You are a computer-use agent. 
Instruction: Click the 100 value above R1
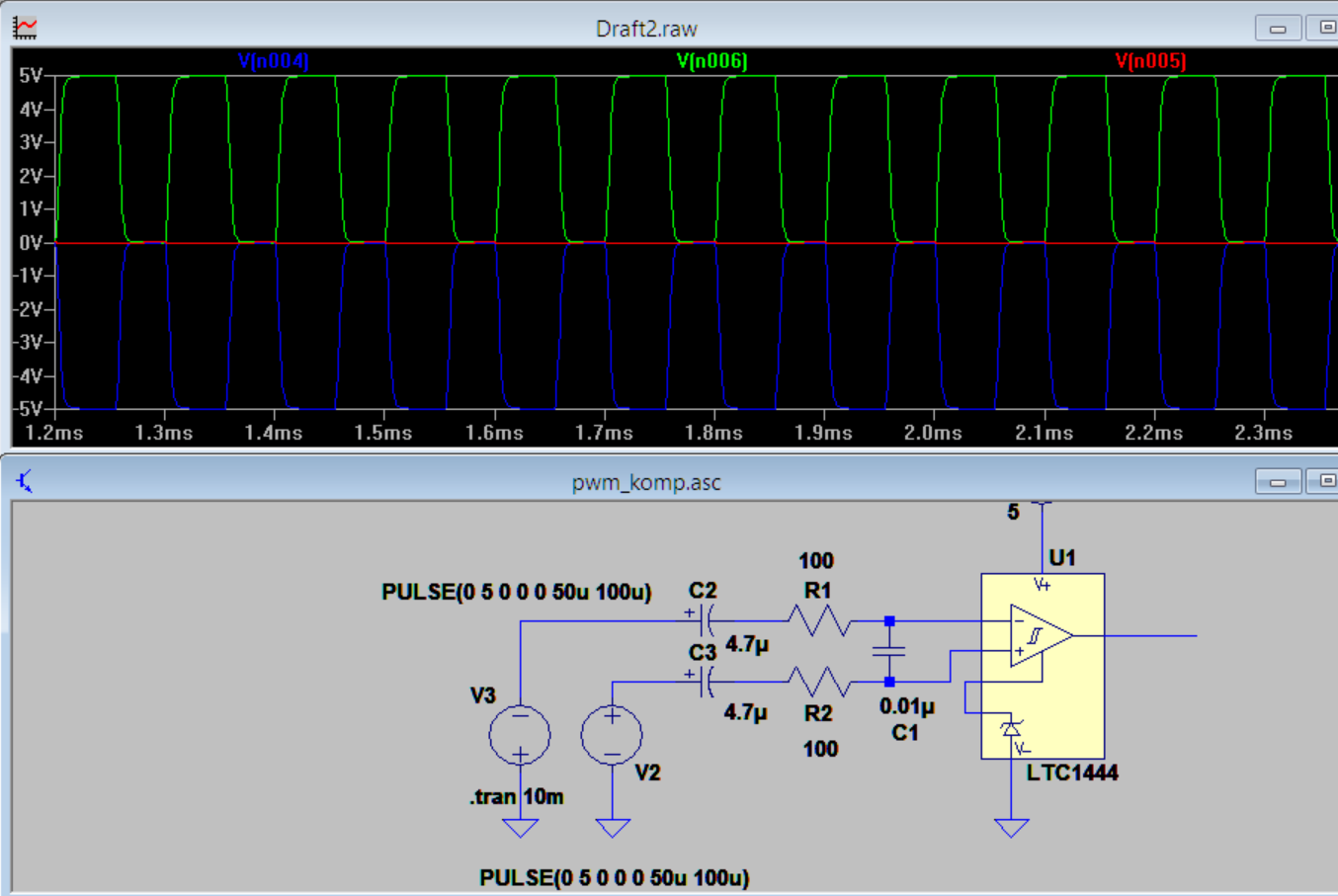(x=816, y=561)
